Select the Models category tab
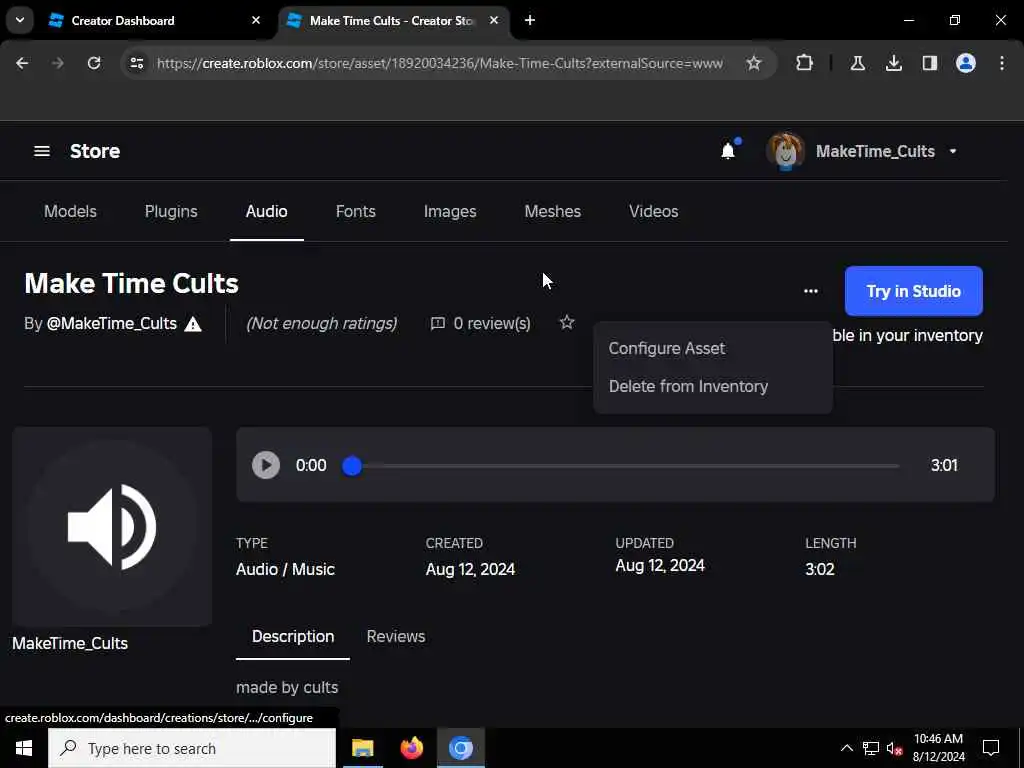This screenshot has height=768, width=1024. [71, 212]
